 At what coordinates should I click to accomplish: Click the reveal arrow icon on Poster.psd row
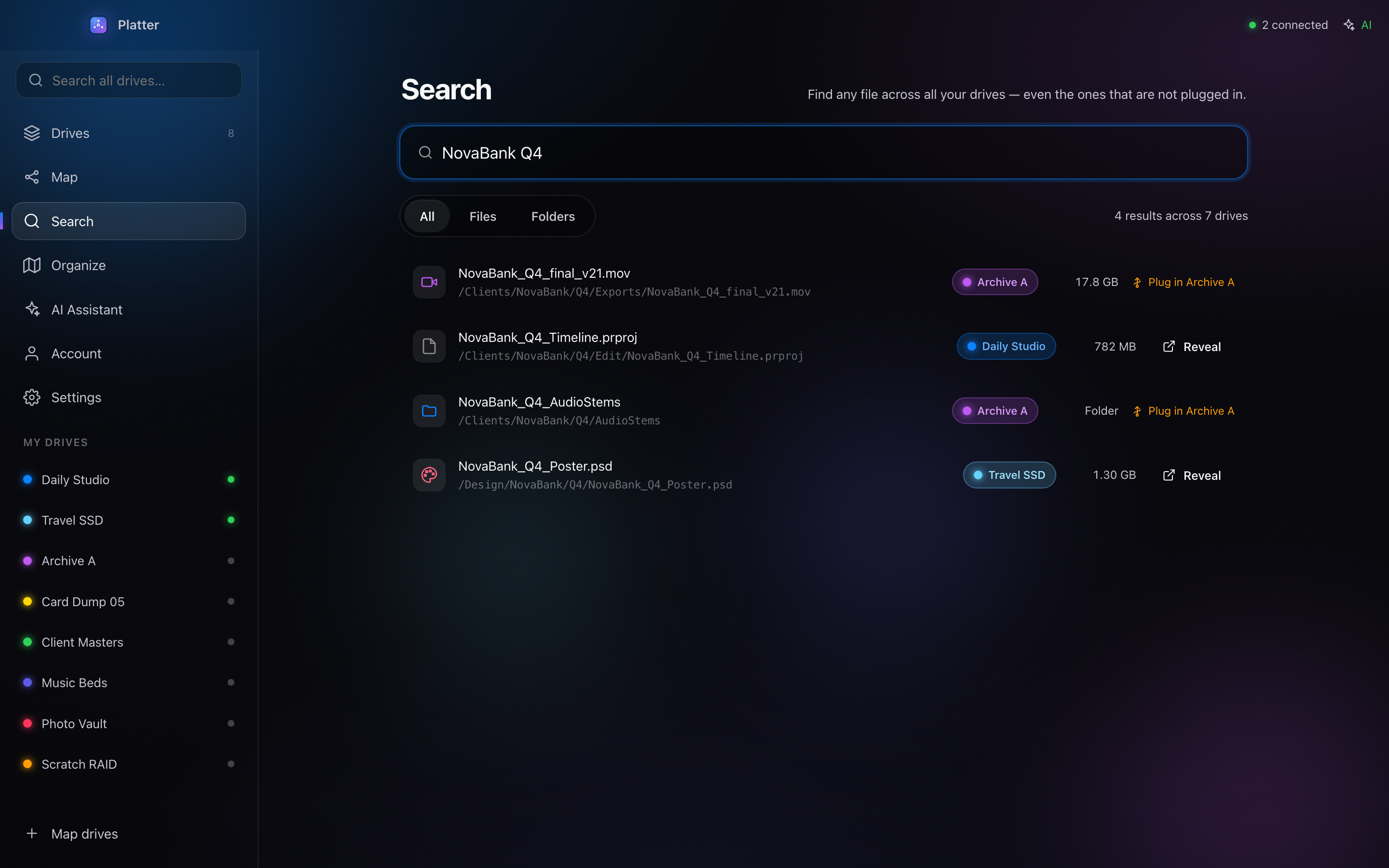pos(1169,475)
